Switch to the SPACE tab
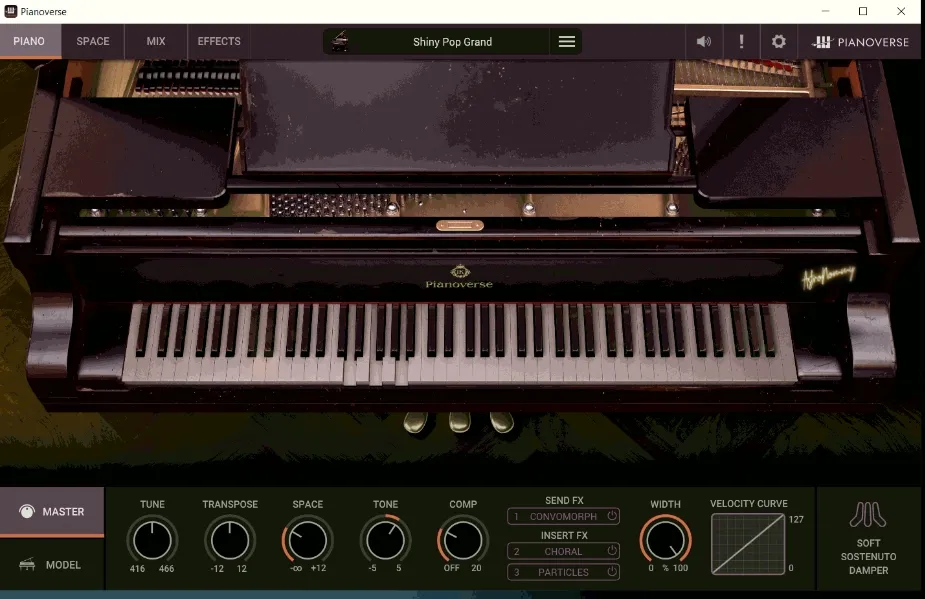 tap(93, 41)
